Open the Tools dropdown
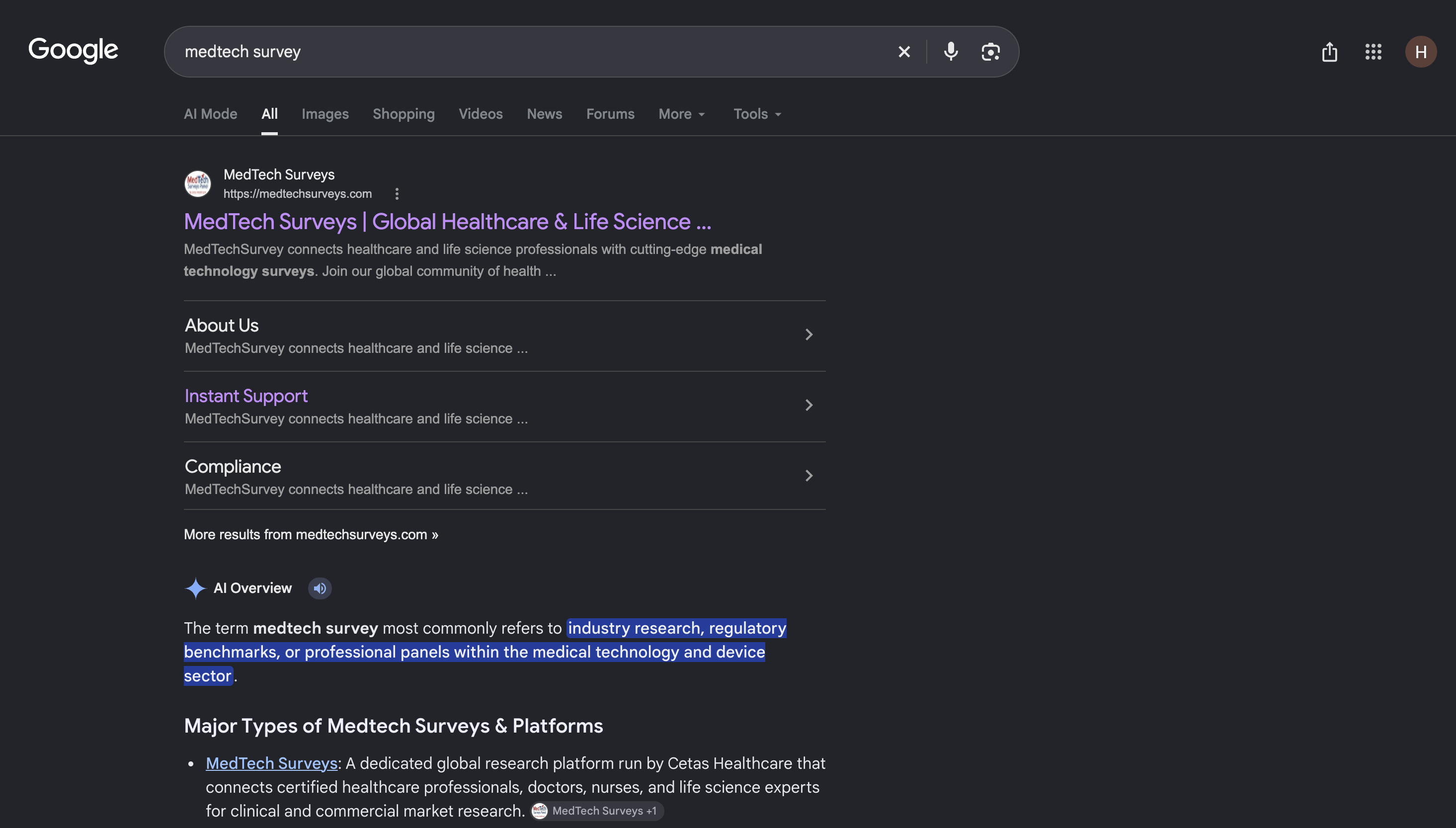 [x=757, y=114]
